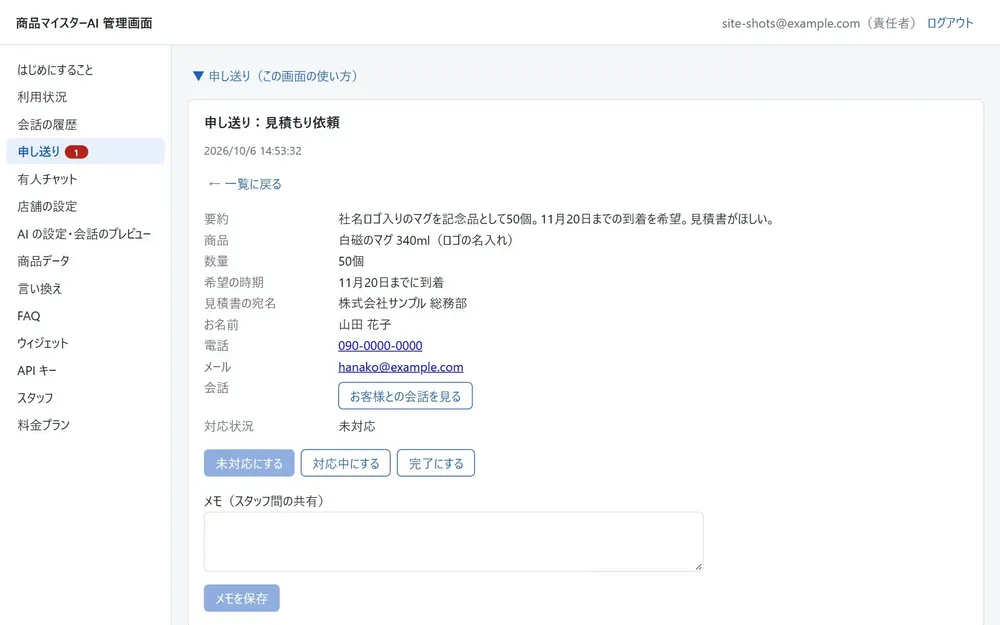
Task: Click the 要約 summary text about マグ
Action: click(x=557, y=219)
